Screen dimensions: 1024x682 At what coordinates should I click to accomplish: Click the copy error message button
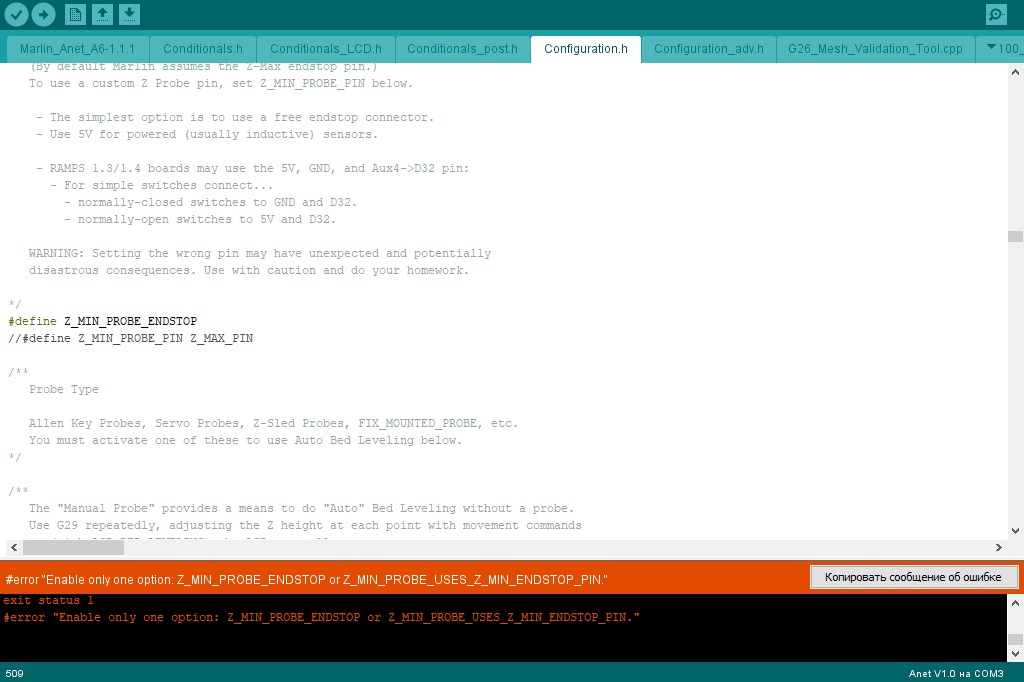[914, 577]
